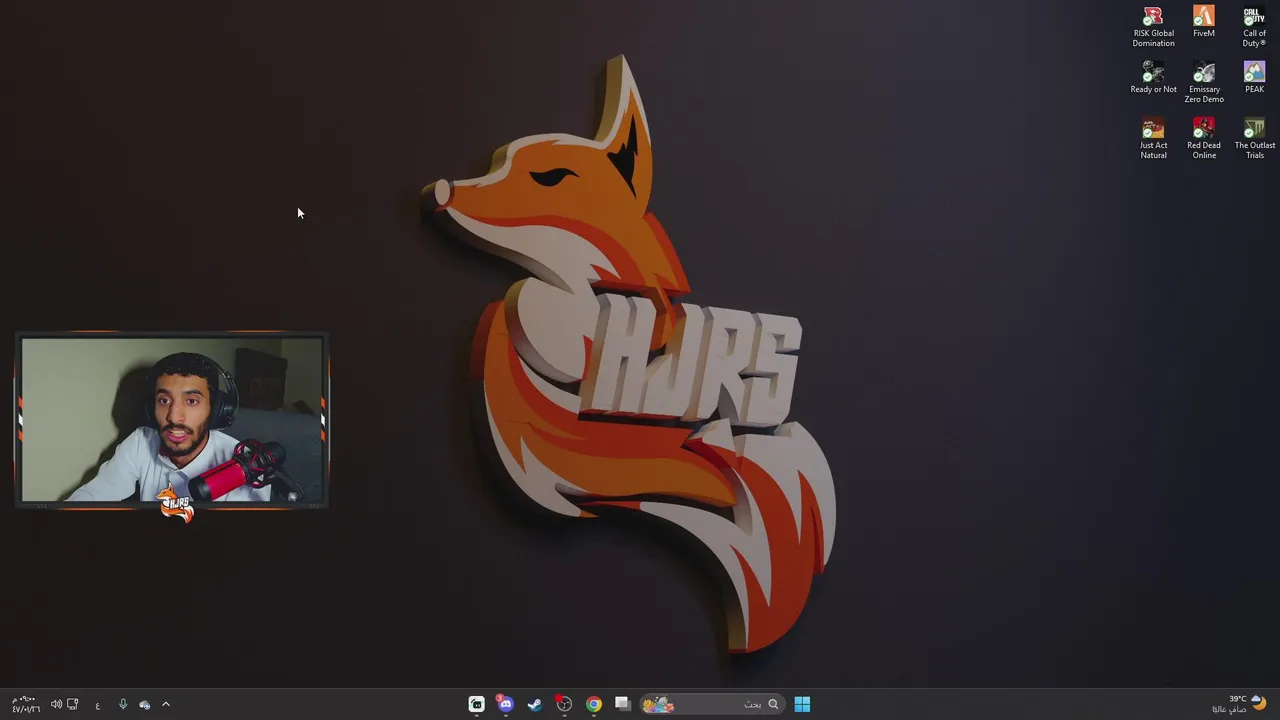Select the Call of Duty desktop icon
This screenshot has width=1280, height=720.
(x=1254, y=27)
